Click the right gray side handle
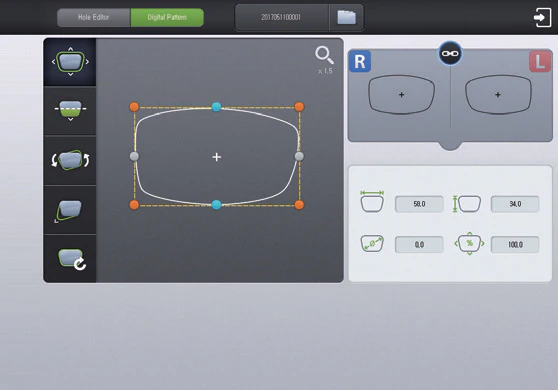Viewport: 558px width, 390px height. click(299, 156)
